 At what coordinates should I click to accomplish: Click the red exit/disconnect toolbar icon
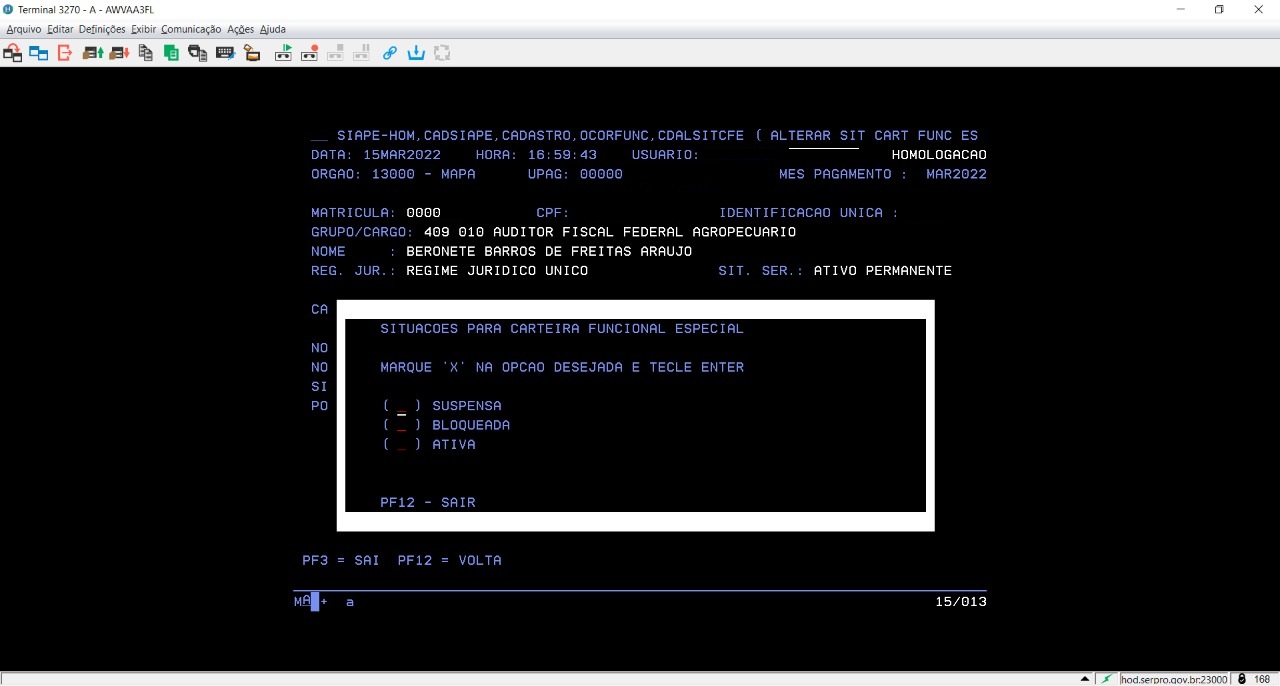pyautogui.click(x=65, y=53)
